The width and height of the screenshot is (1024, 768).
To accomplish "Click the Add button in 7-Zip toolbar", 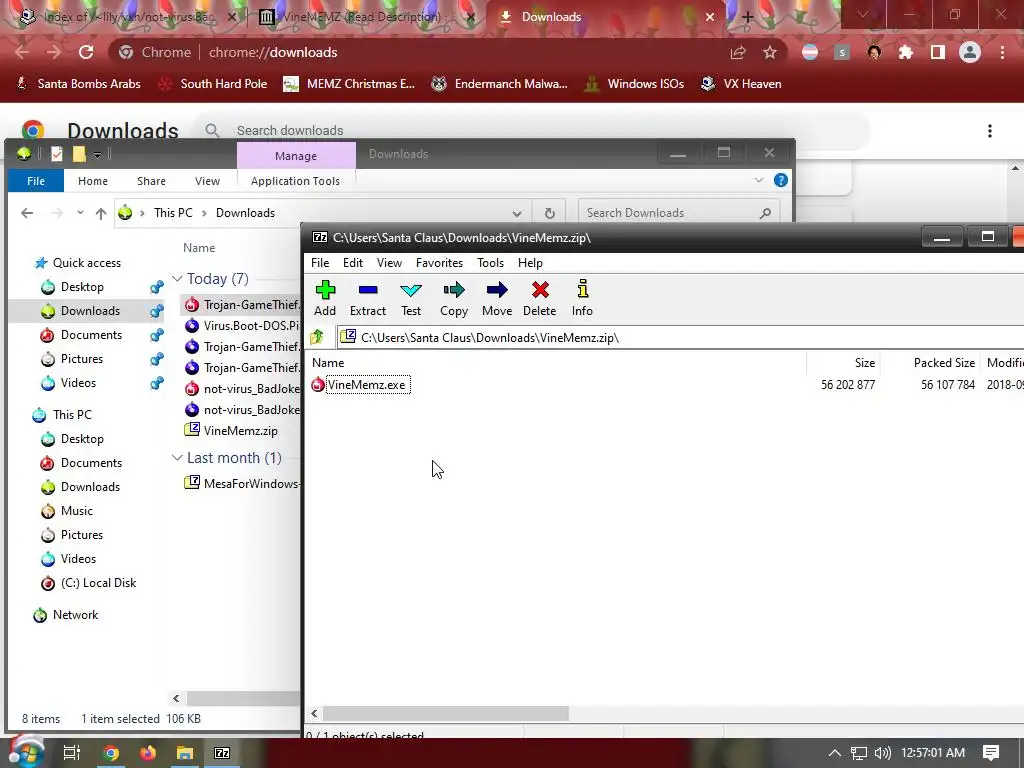I will [325, 298].
